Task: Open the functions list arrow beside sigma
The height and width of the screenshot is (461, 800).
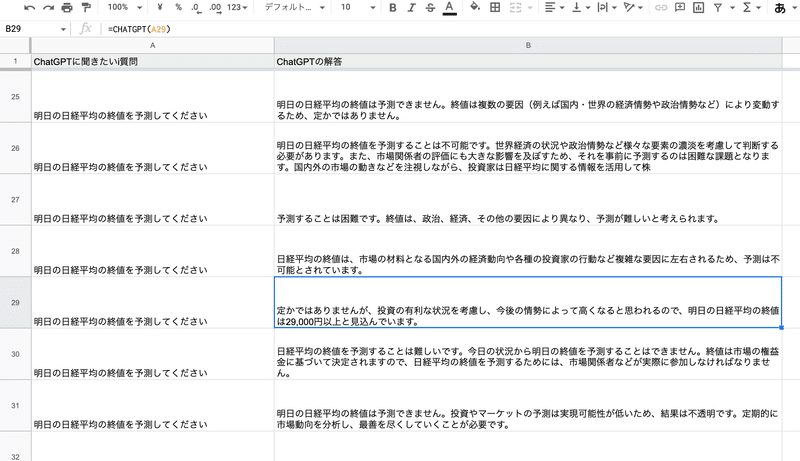Action: [x=759, y=8]
